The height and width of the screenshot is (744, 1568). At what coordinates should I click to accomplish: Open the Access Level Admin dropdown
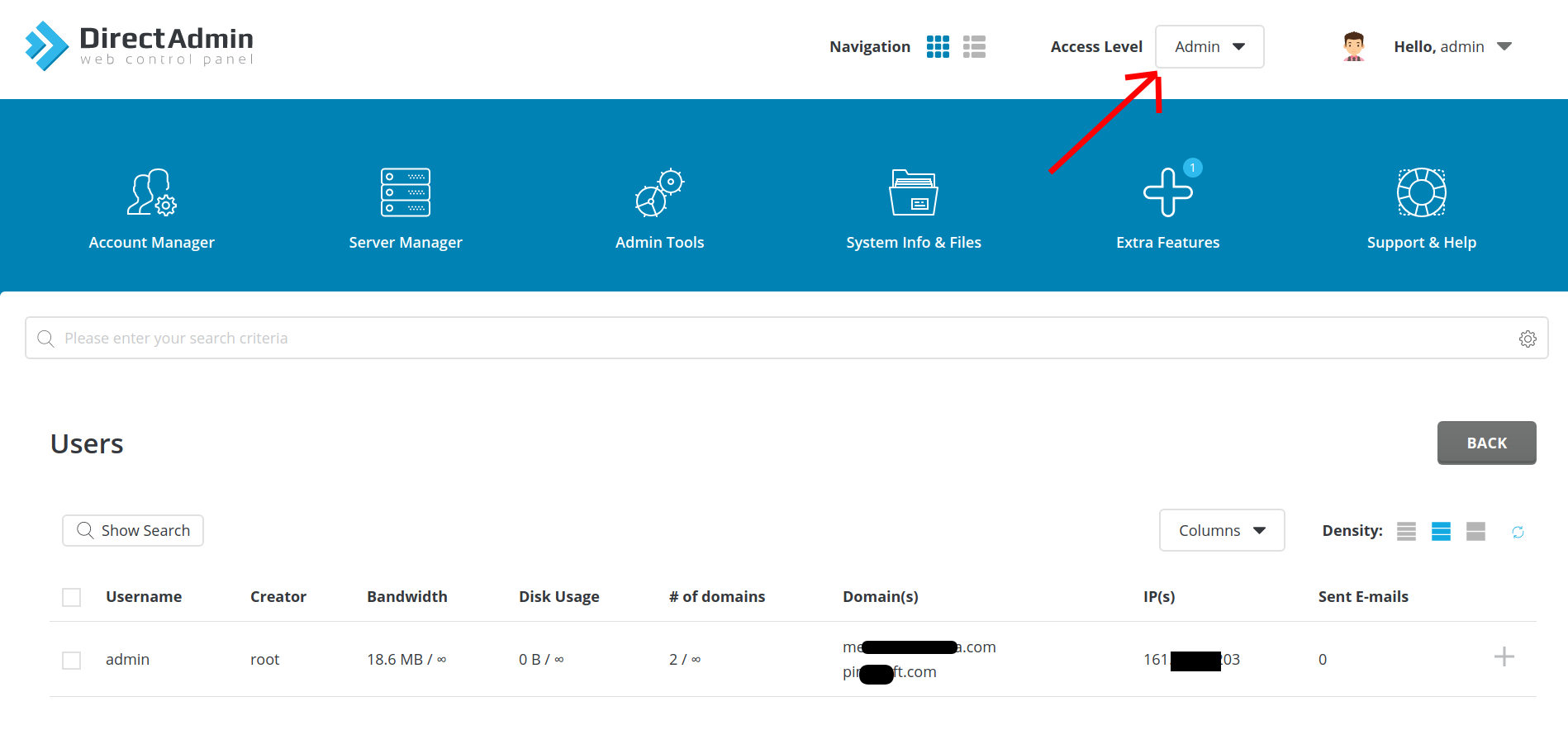(x=1209, y=47)
